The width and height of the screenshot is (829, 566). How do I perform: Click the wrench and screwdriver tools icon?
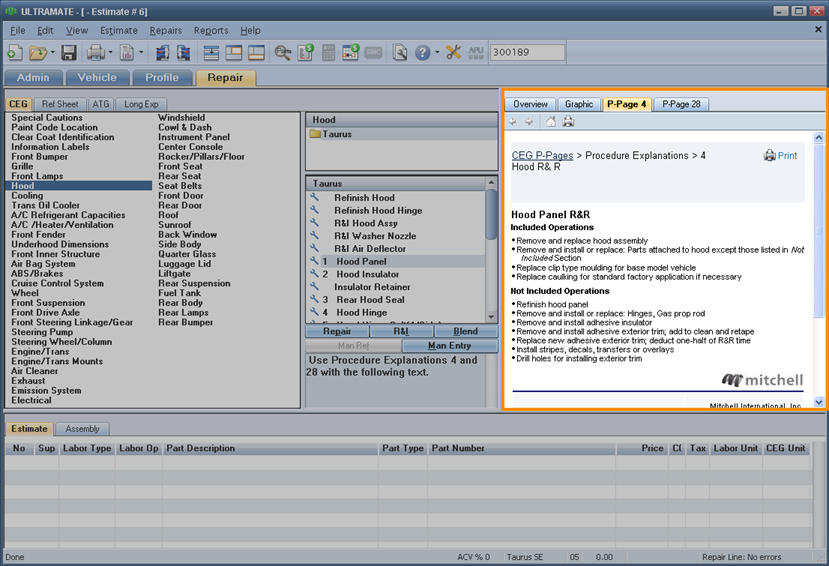(x=453, y=52)
